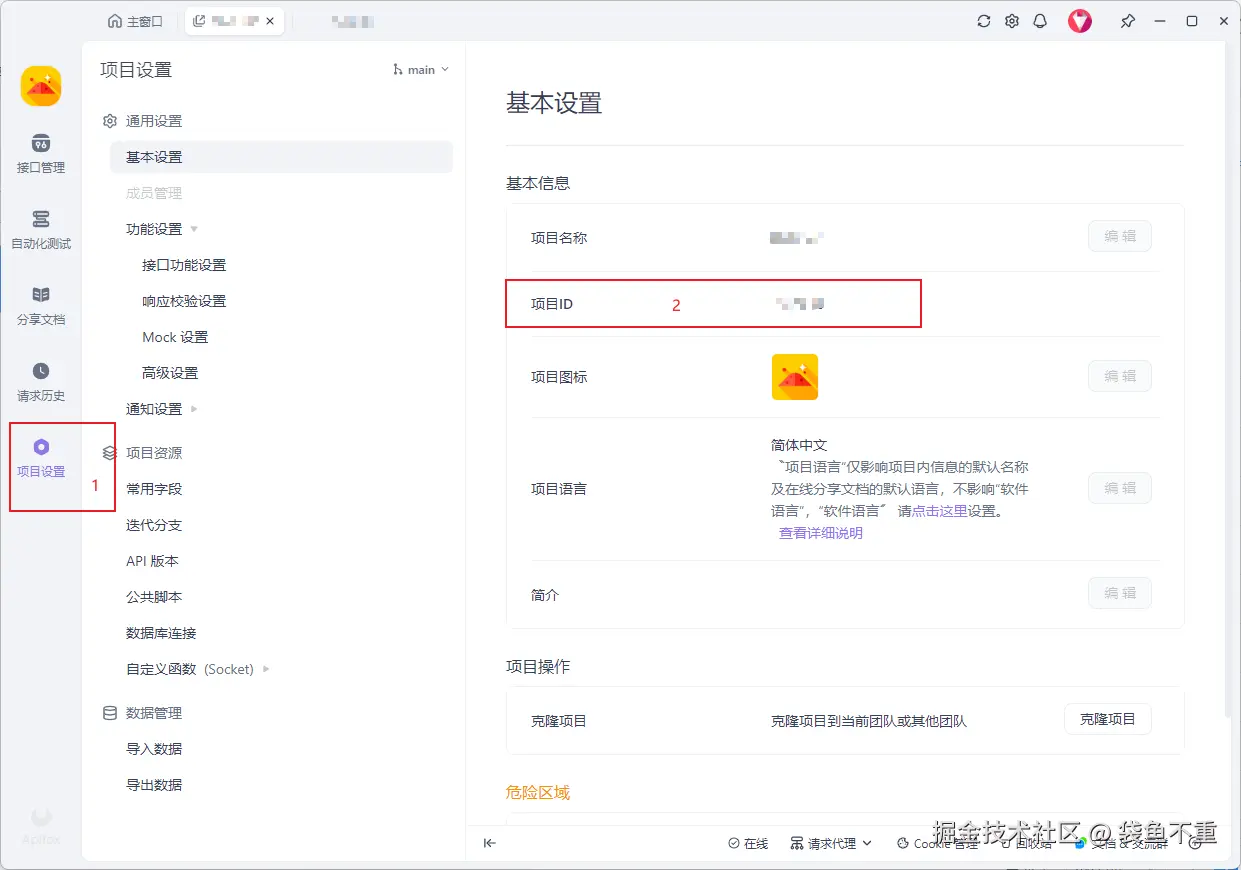Click 编辑 button for 项目名称

click(1120, 236)
